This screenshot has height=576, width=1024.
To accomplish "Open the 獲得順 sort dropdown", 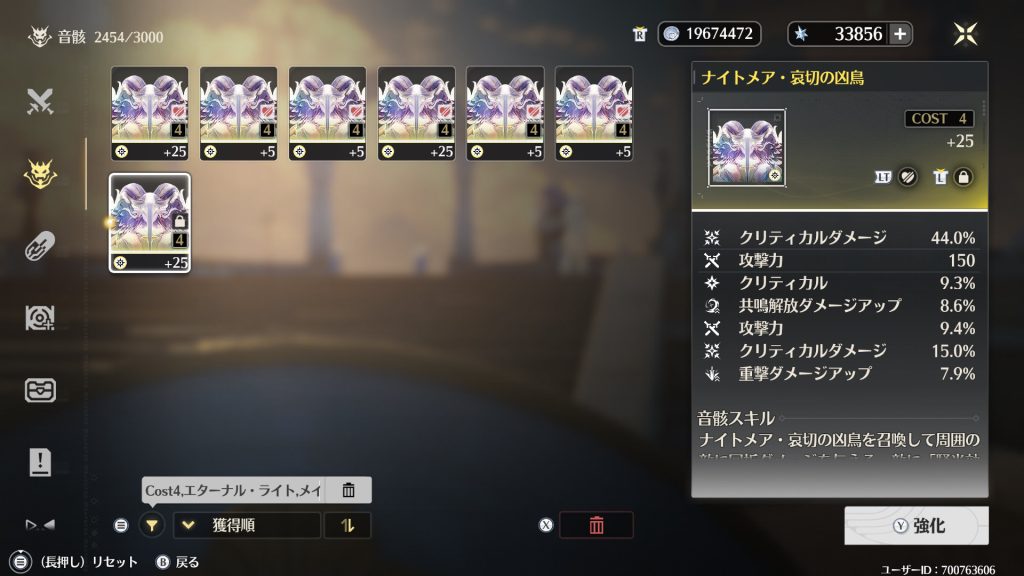I will click(x=247, y=525).
